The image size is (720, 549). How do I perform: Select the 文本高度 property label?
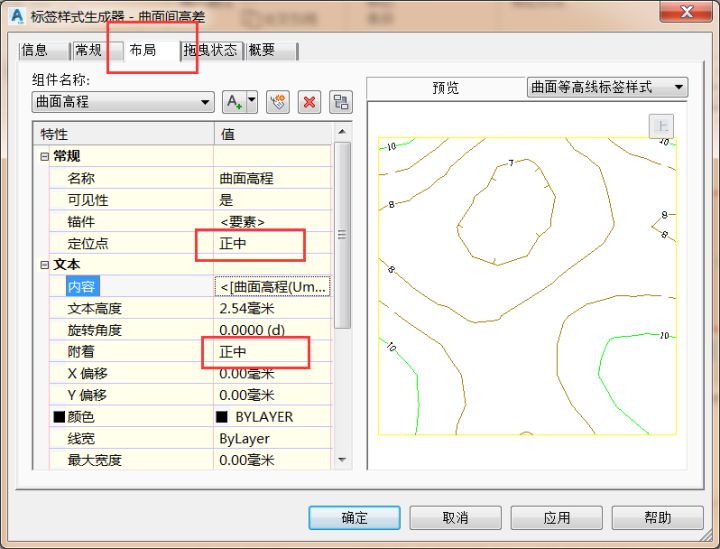pyautogui.click(x=95, y=308)
